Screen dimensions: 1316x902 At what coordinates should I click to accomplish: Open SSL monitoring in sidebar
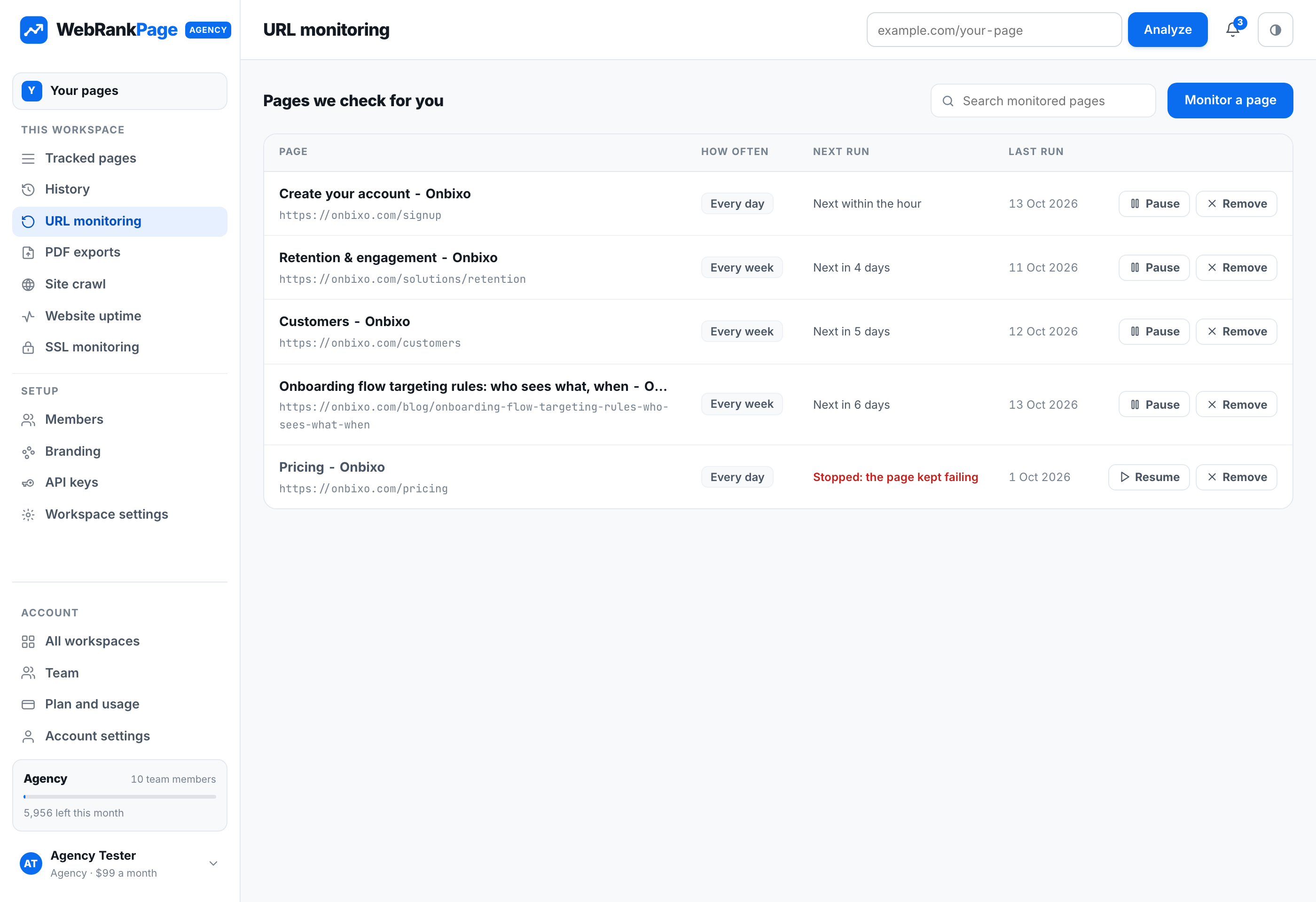coord(119,347)
